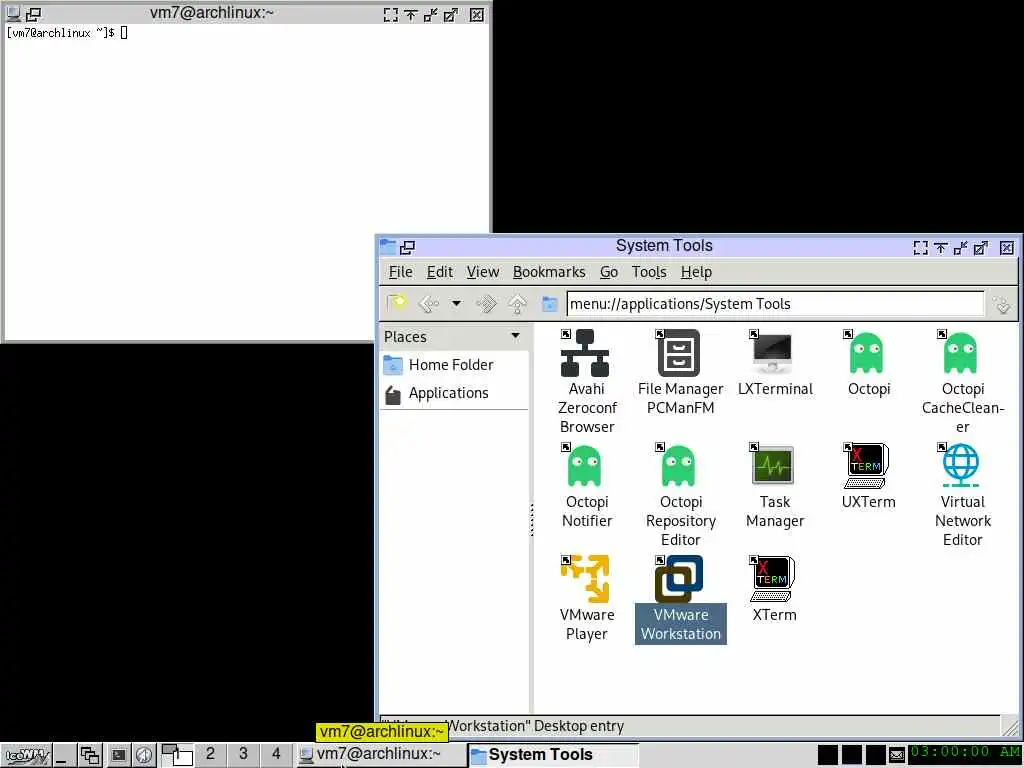Click the path field menu://applications/System Tools
This screenshot has width=1024, height=768.
tap(775, 304)
